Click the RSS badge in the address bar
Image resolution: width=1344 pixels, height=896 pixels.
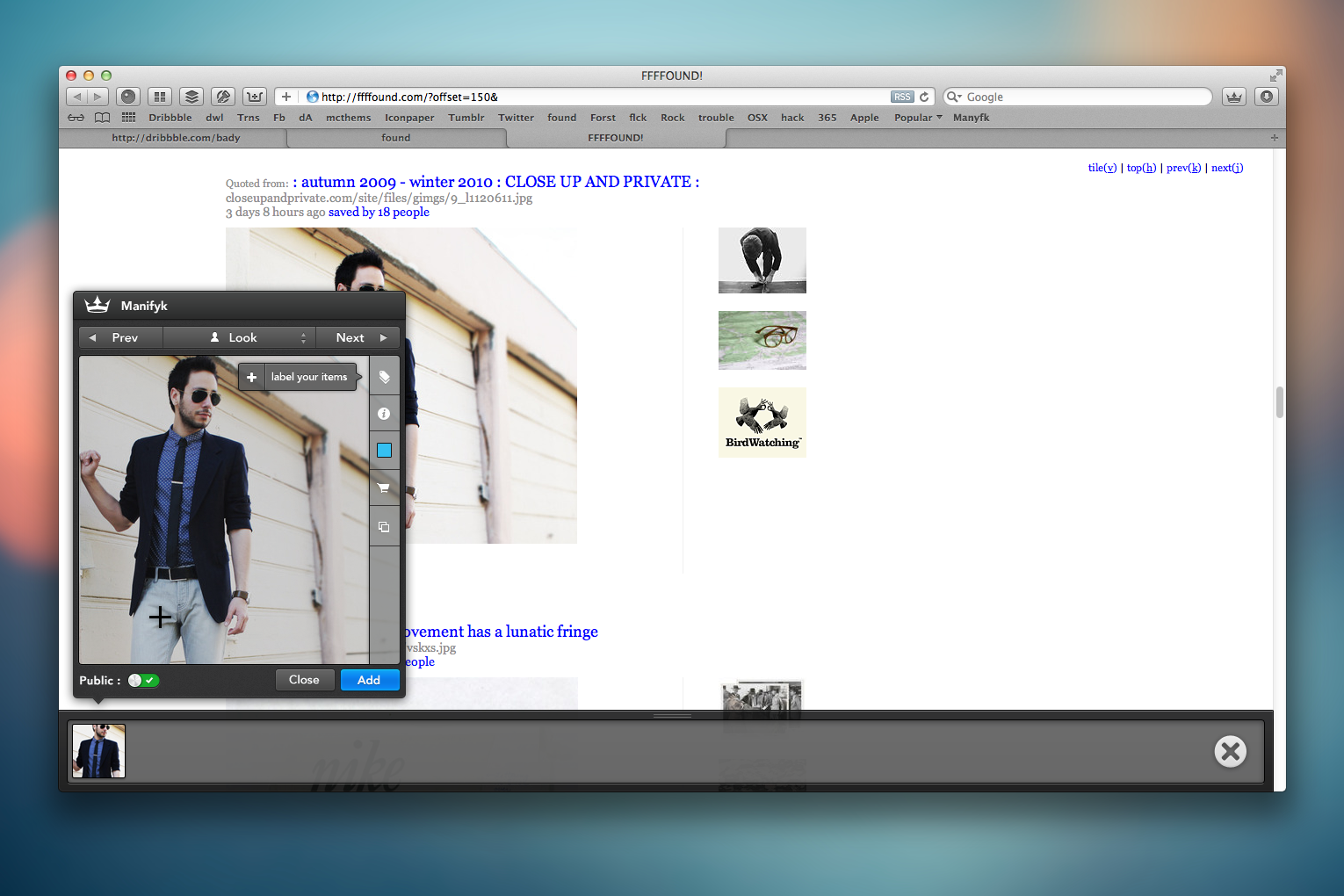click(x=902, y=97)
